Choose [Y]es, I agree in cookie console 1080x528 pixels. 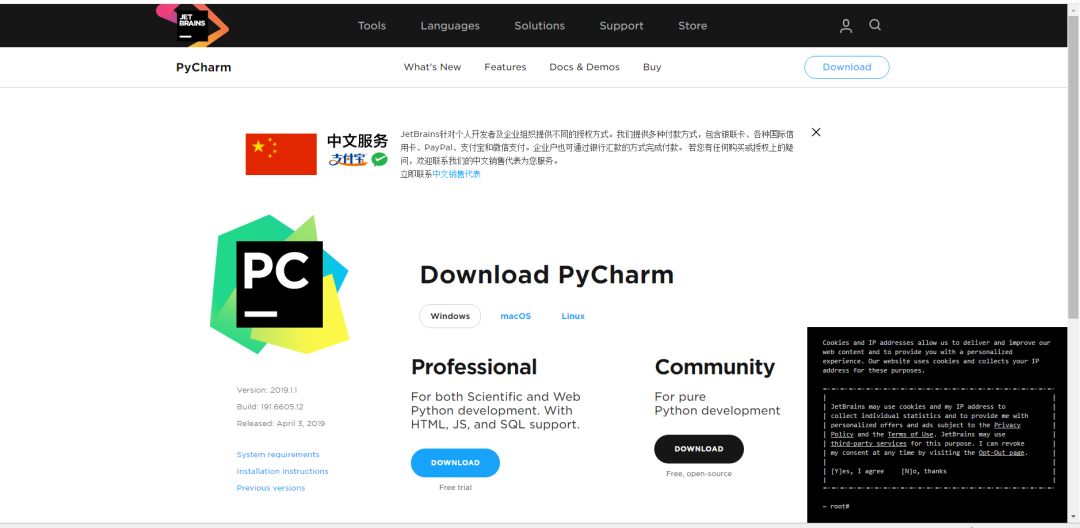[x=858, y=472]
